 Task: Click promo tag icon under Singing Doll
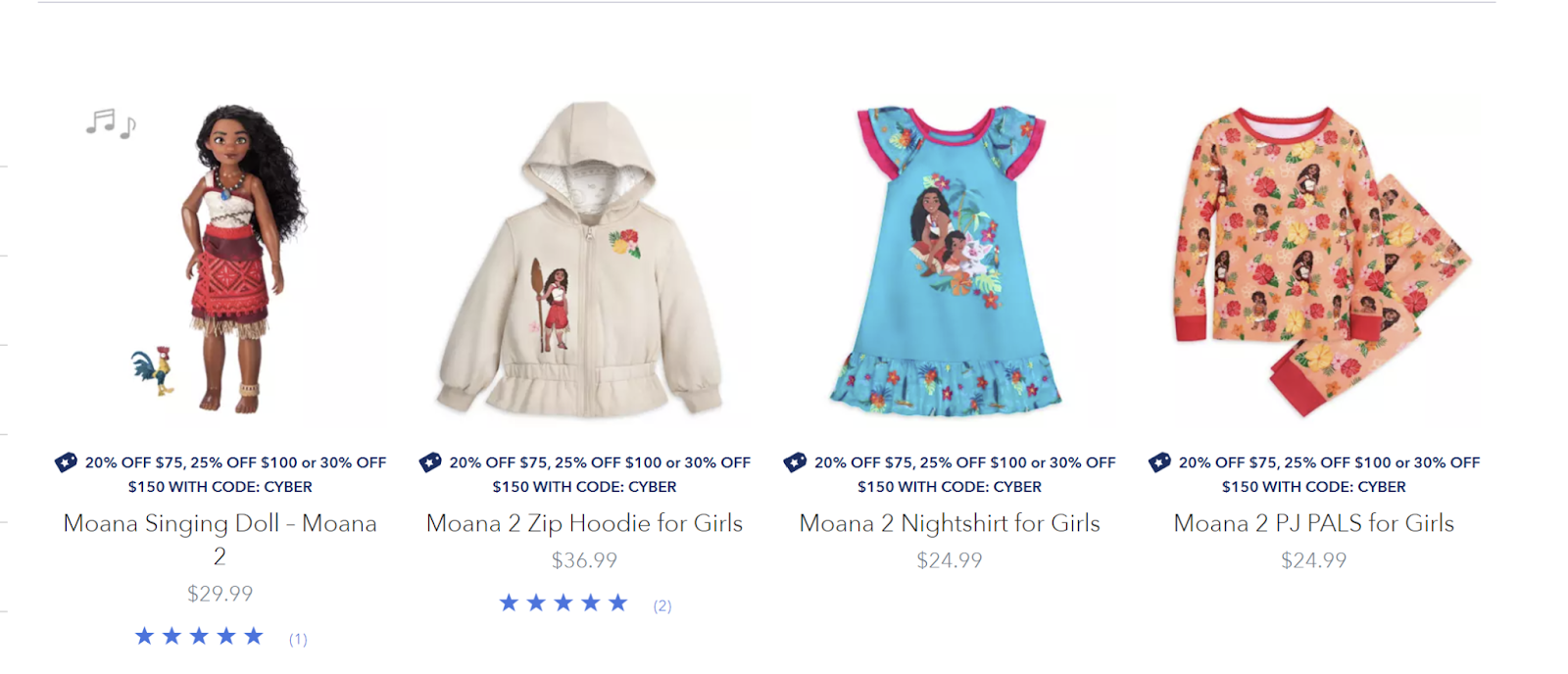pos(66,462)
